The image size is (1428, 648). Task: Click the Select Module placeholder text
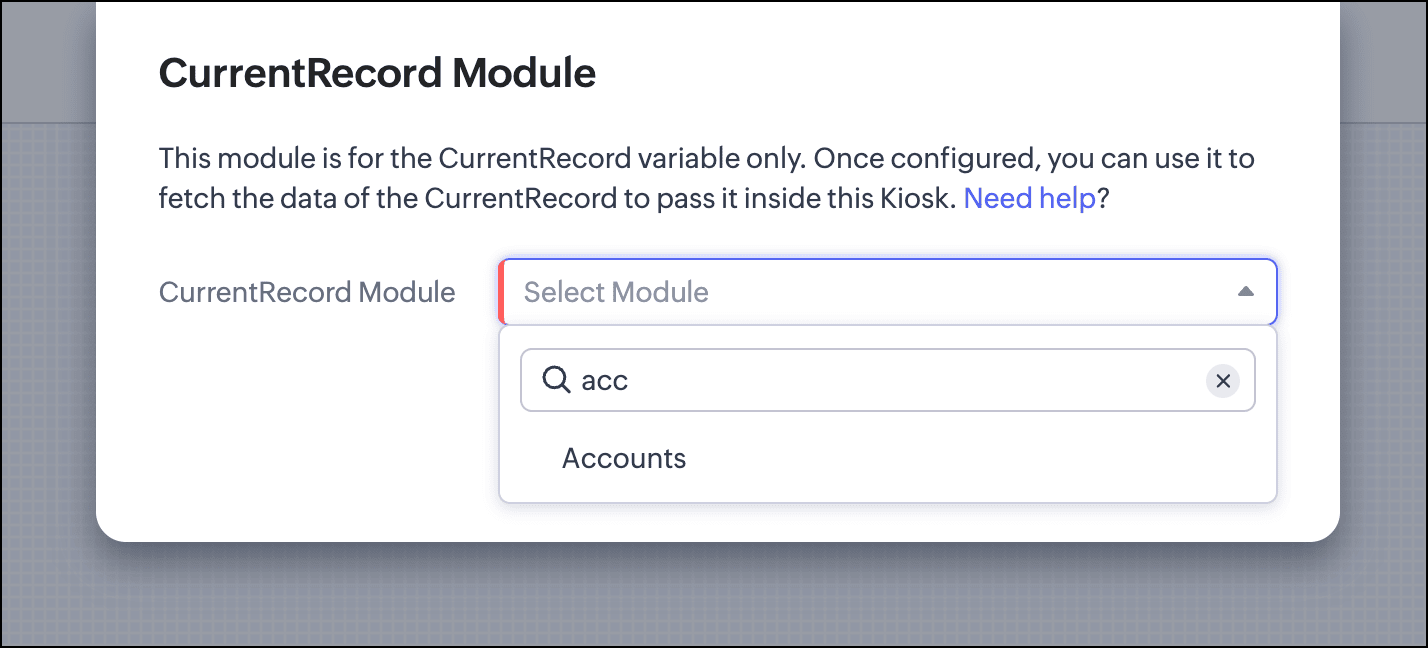click(616, 292)
